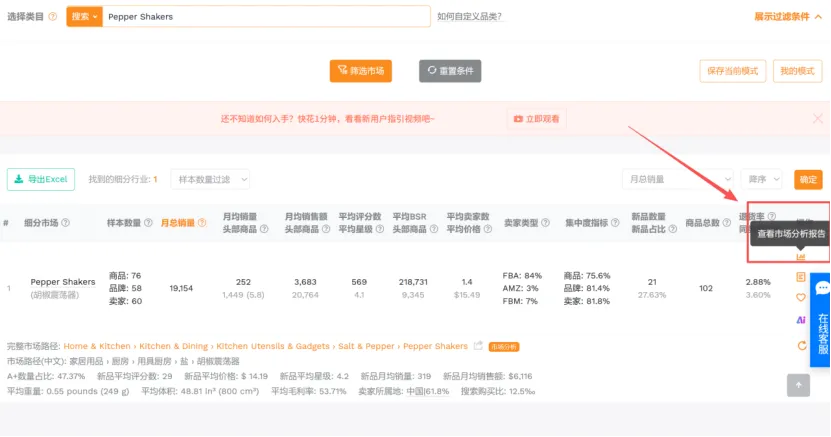Click the 重置条件 reset button
This screenshot has height=437, width=831.
450,71
